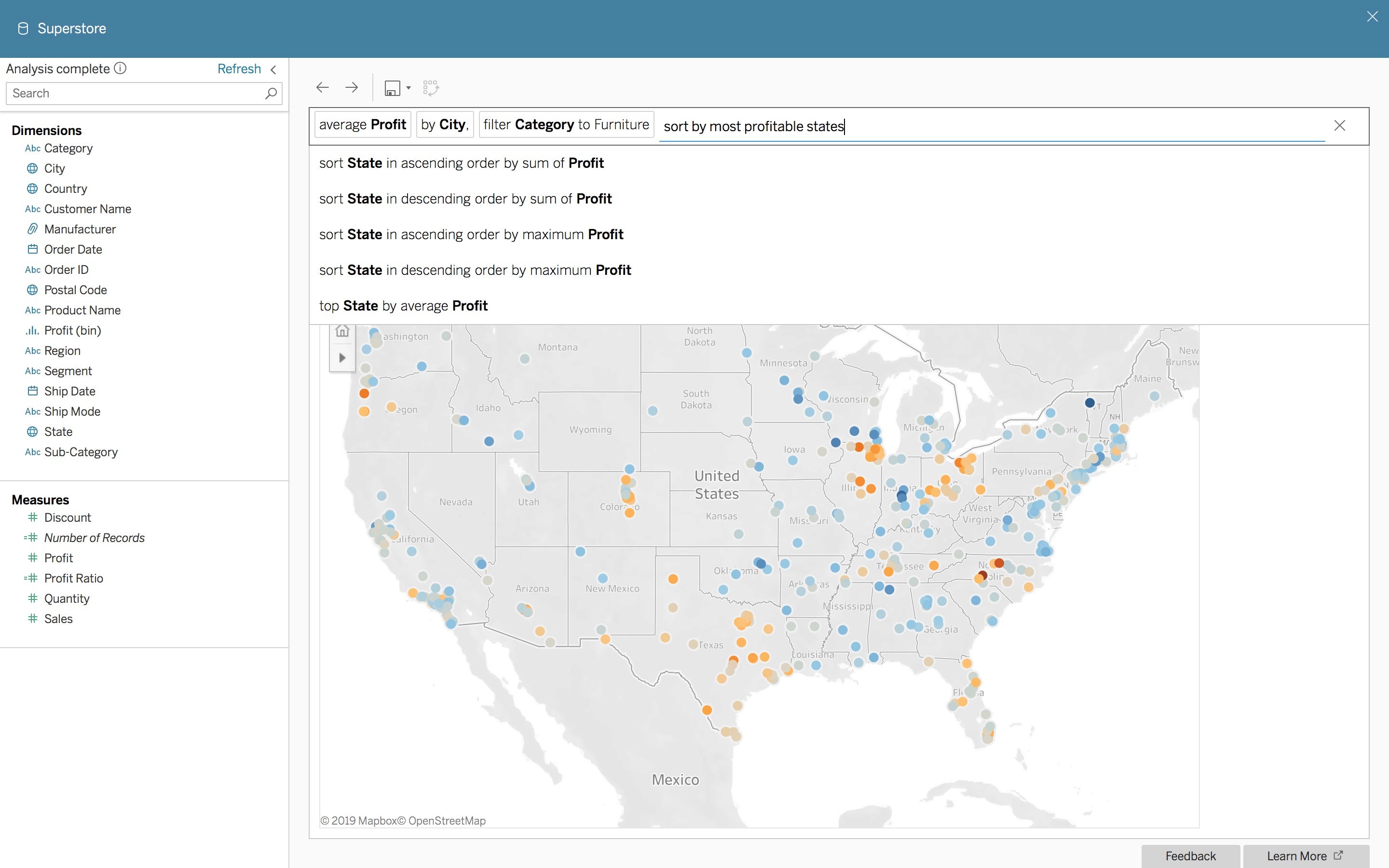Image resolution: width=1389 pixels, height=868 pixels.
Task: Click the Search magnifier icon in sidebar
Action: [271, 93]
